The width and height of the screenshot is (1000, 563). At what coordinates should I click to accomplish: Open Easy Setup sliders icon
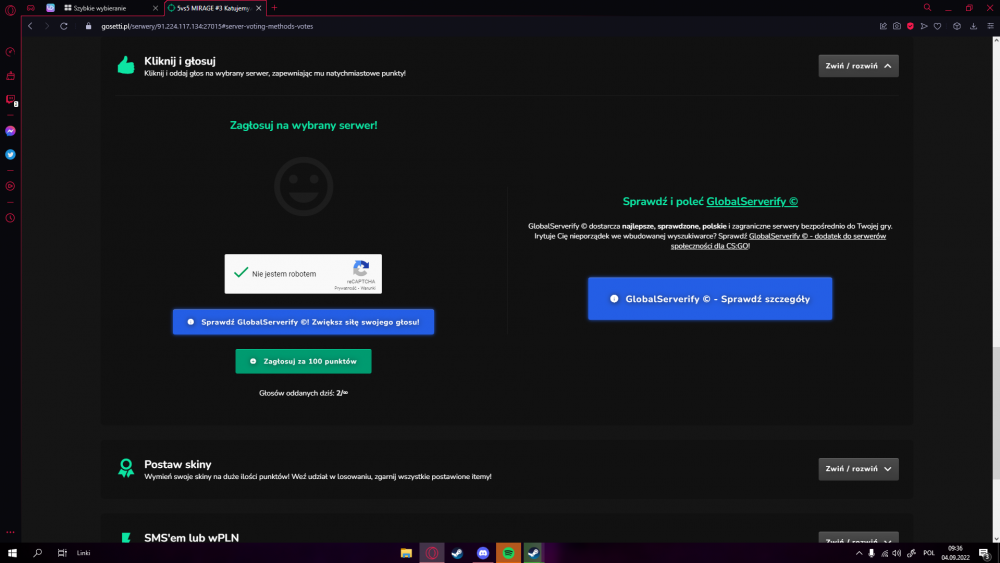click(x=990, y=26)
